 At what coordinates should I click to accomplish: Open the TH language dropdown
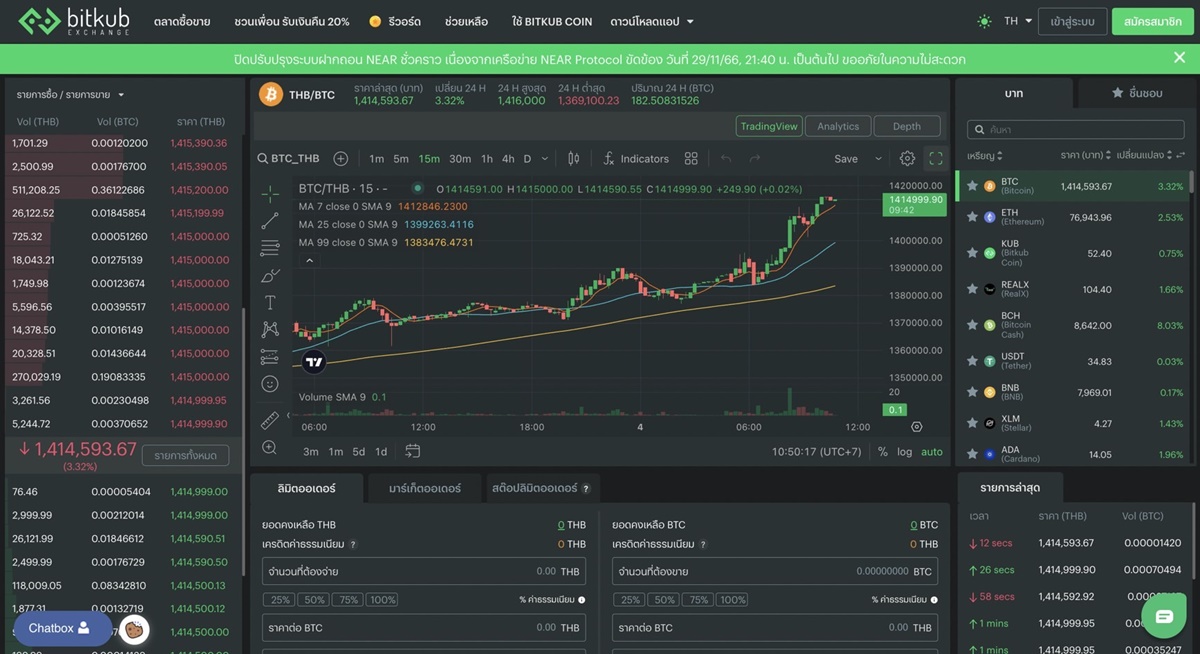1018,21
